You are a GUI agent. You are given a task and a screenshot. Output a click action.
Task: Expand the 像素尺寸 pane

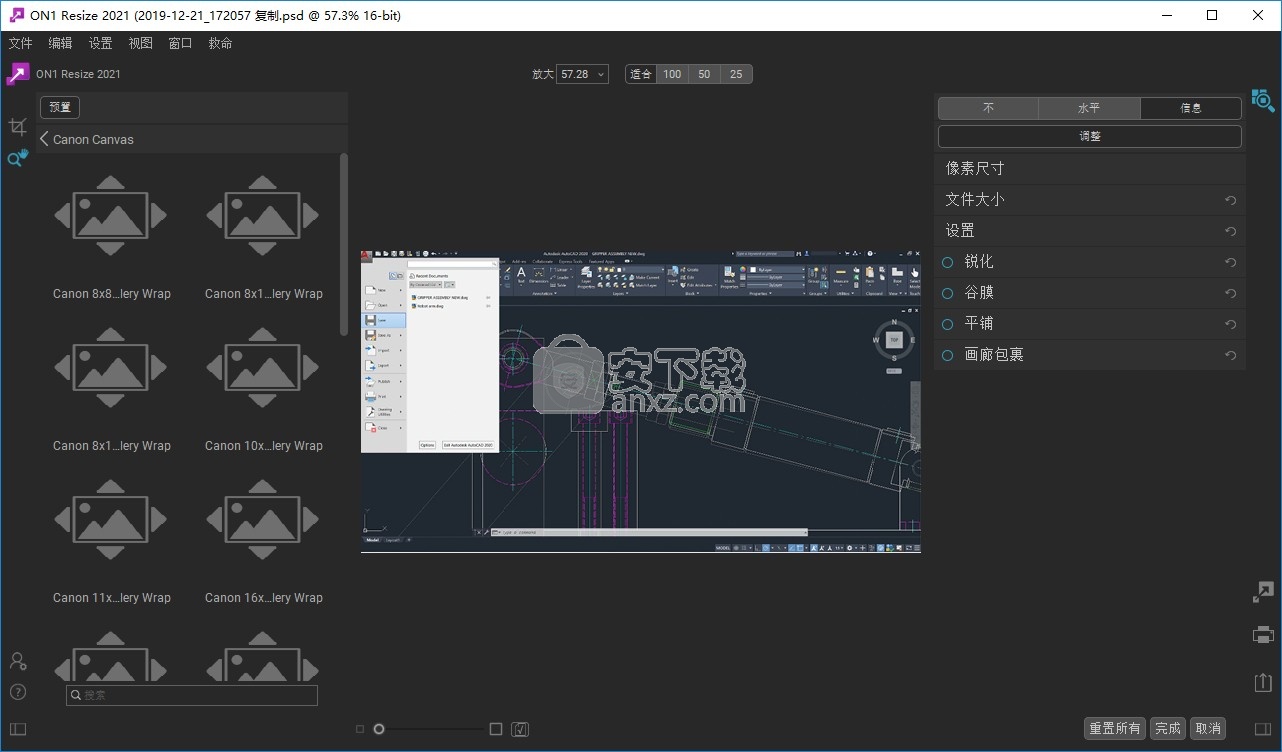pos(1090,169)
